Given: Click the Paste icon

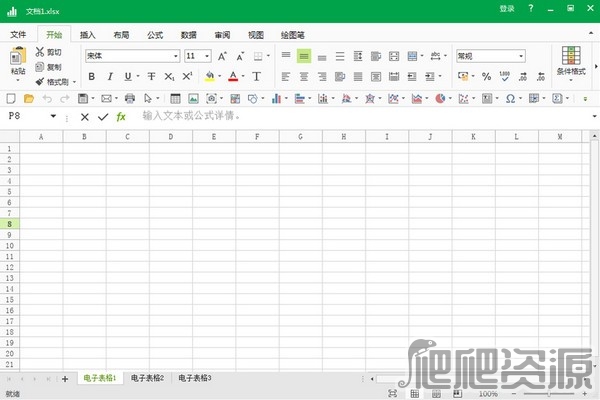Looking at the screenshot, I should pos(18,56).
